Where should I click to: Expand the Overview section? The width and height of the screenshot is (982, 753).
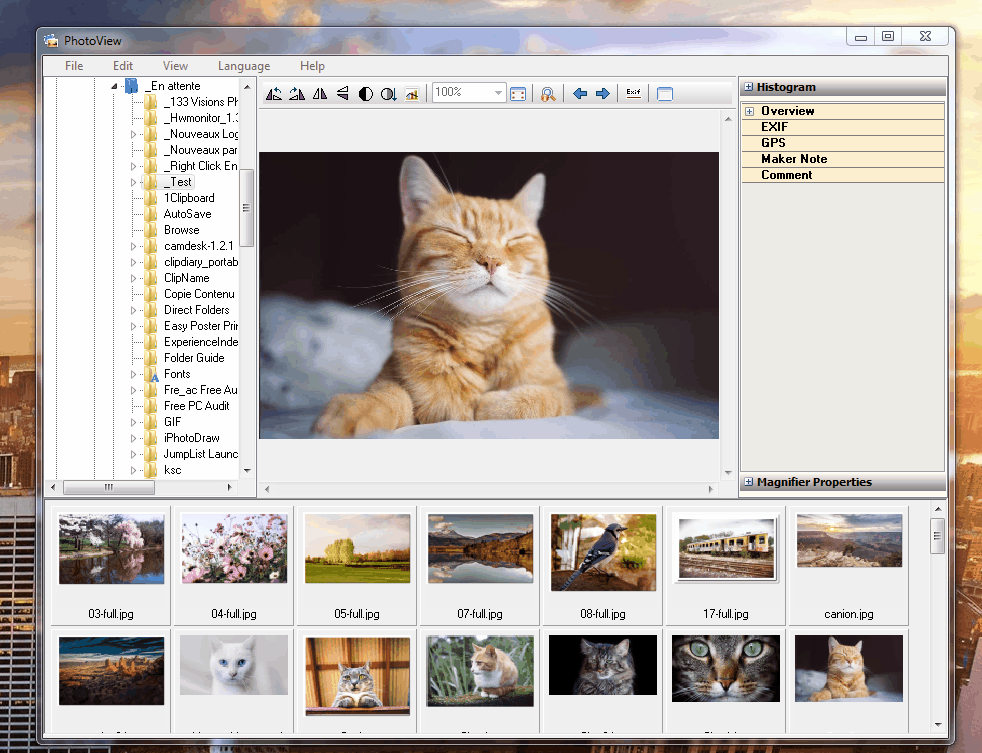[748, 111]
